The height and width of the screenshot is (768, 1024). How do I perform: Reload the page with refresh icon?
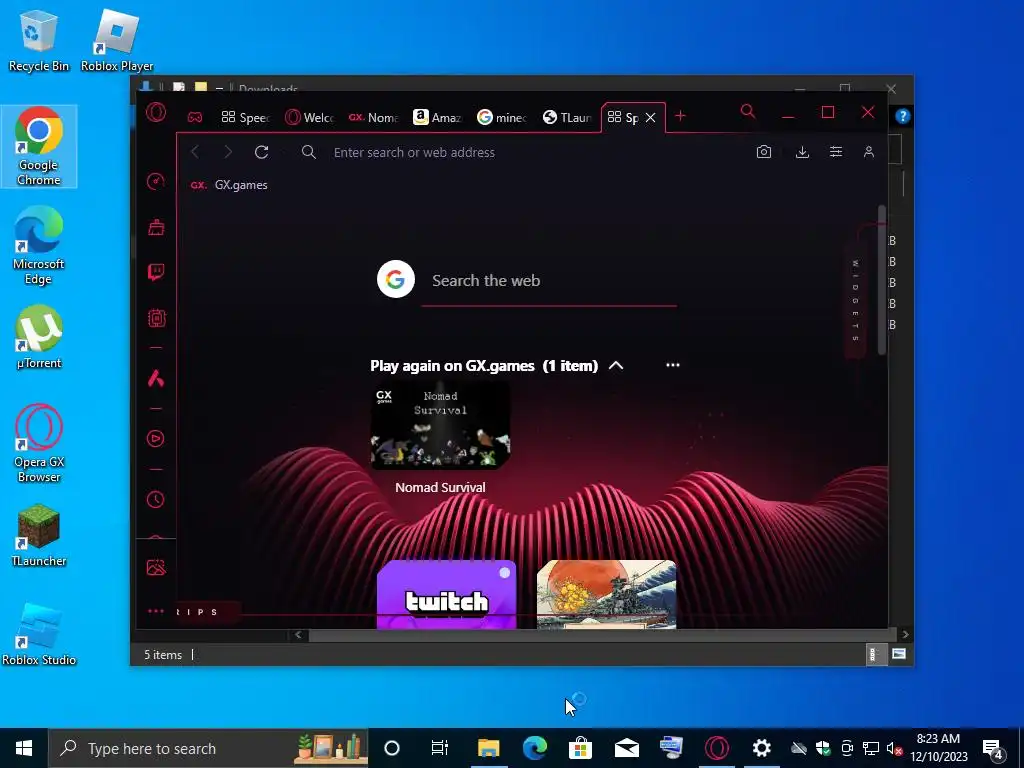pyautogui.click(x=262, y=152)
